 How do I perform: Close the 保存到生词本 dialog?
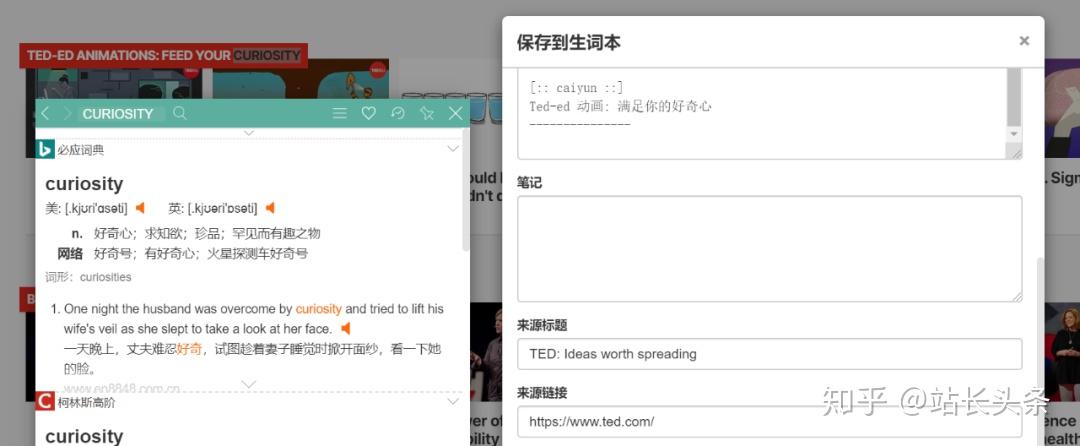[x=1024, y=41]
